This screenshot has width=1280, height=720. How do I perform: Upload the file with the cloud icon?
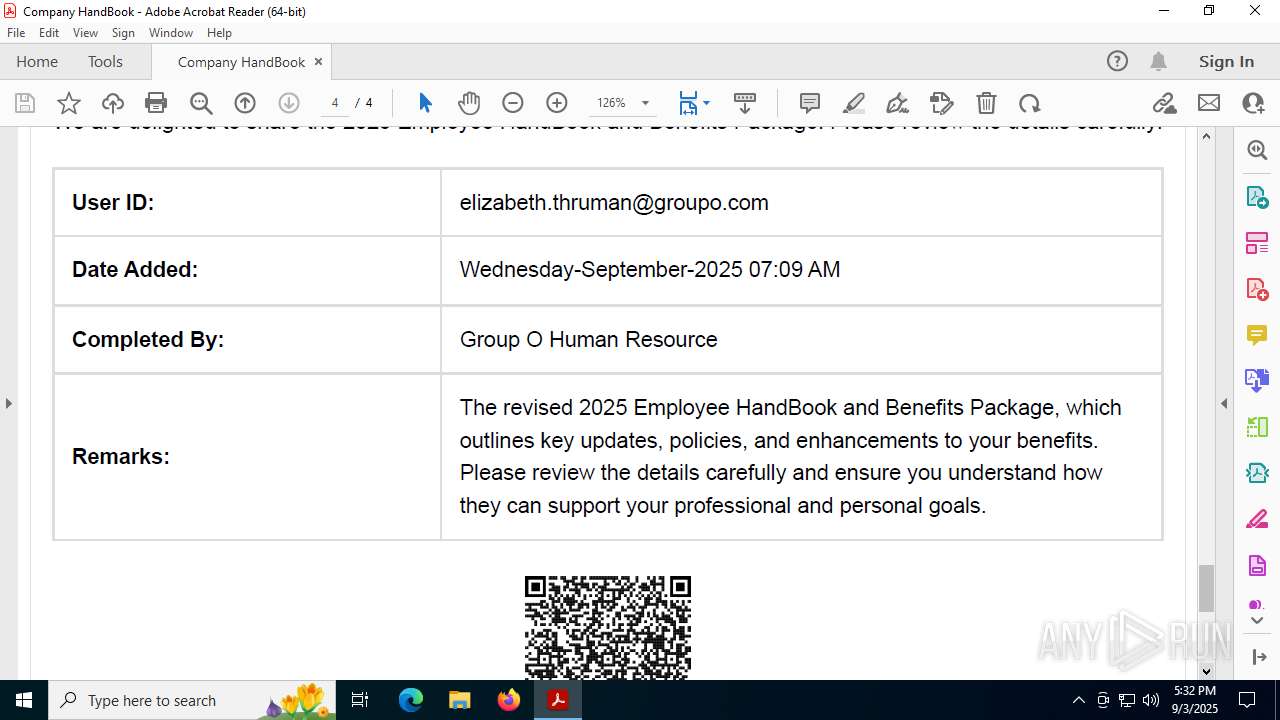113,103
